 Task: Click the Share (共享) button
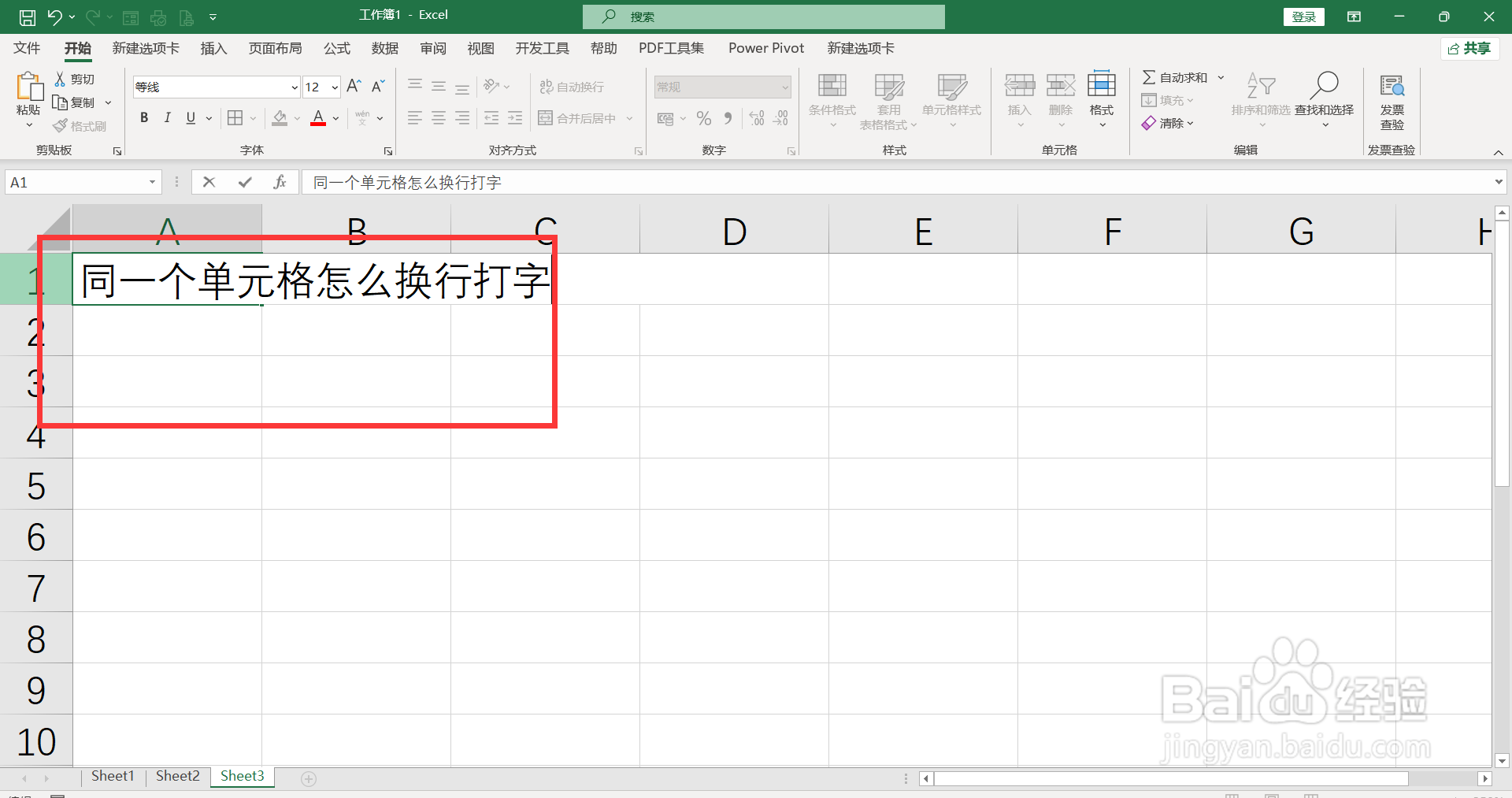1469,49
